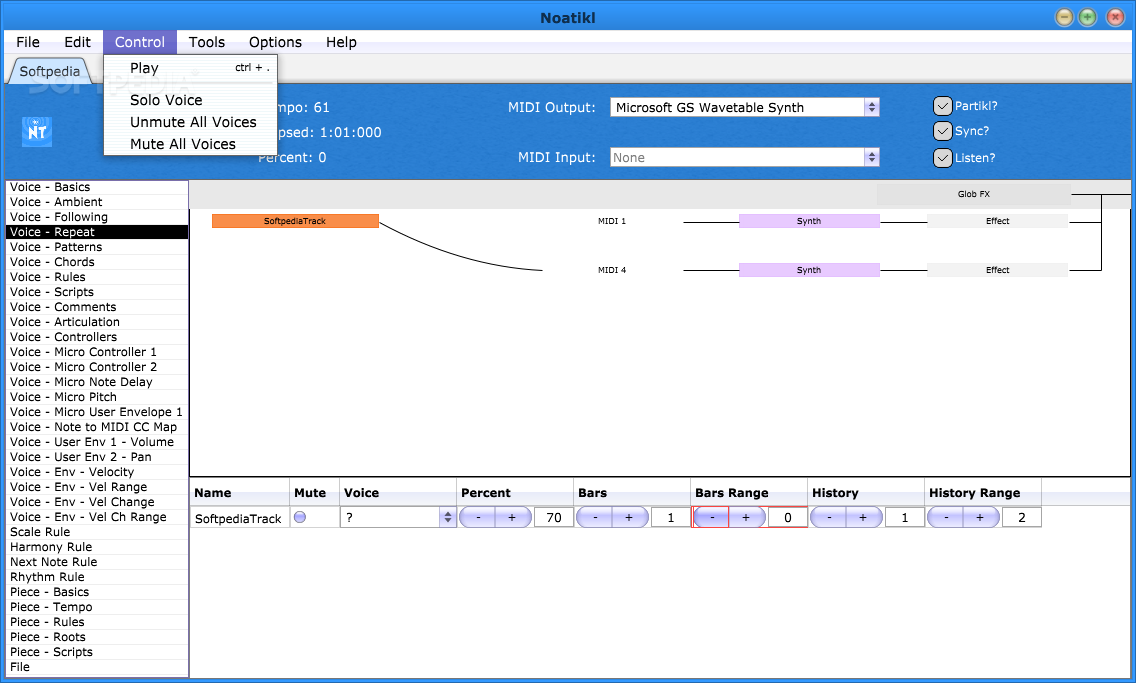1136x683 pixels.
Task: Open the Tools menu
Action: [206, 42]
